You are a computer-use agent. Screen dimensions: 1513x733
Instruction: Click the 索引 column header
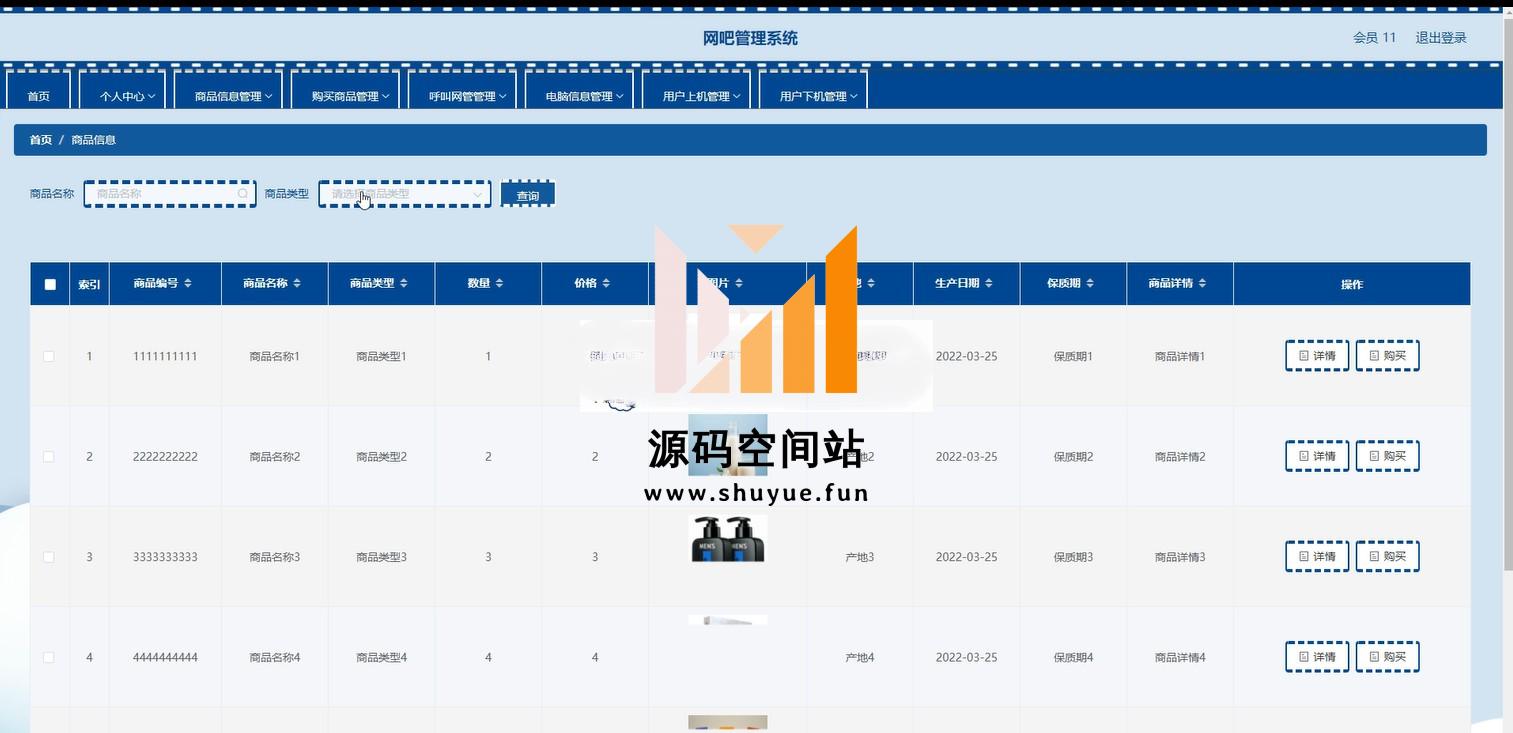[89, 285]
